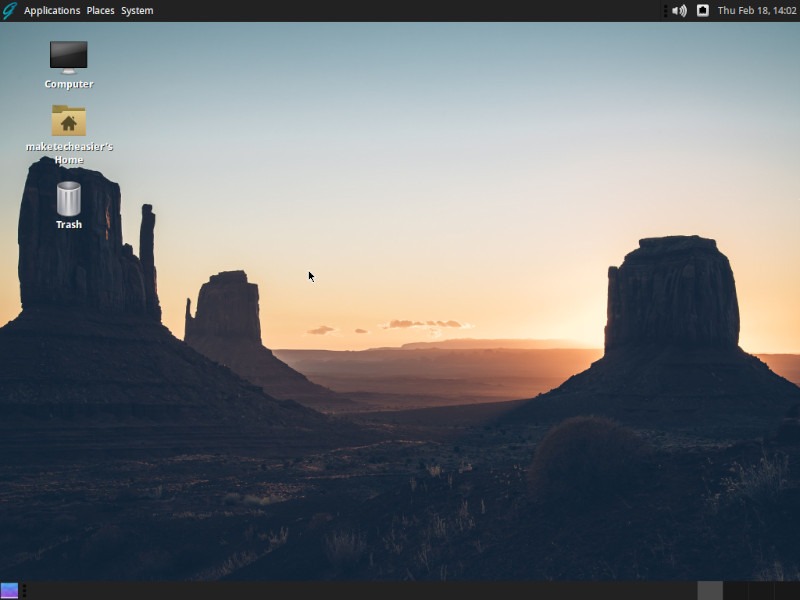
Task: Click the notification area grip handle
Action: tap(666, 10)
